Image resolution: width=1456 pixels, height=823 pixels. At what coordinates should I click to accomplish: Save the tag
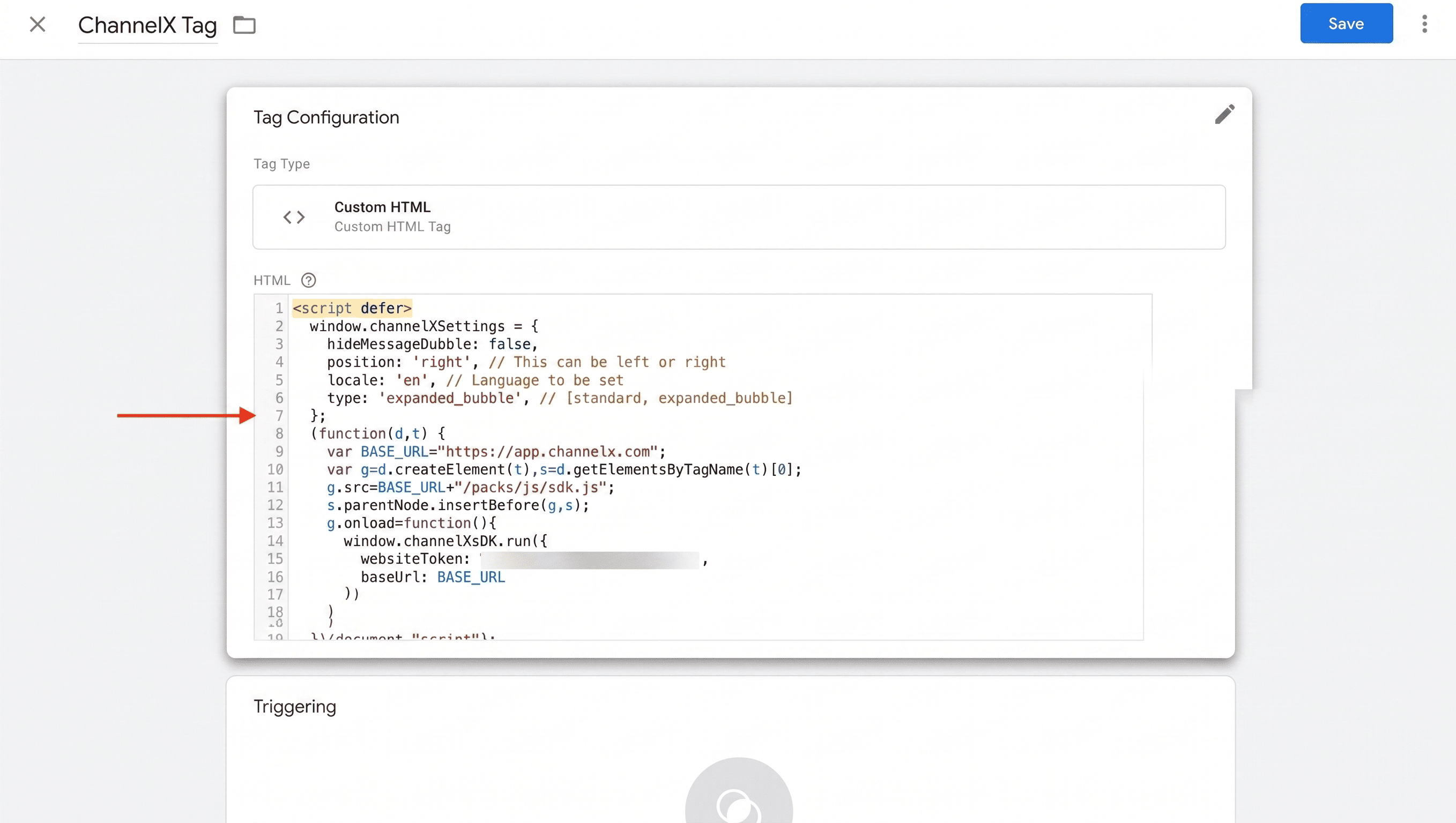pos(1346,23)
